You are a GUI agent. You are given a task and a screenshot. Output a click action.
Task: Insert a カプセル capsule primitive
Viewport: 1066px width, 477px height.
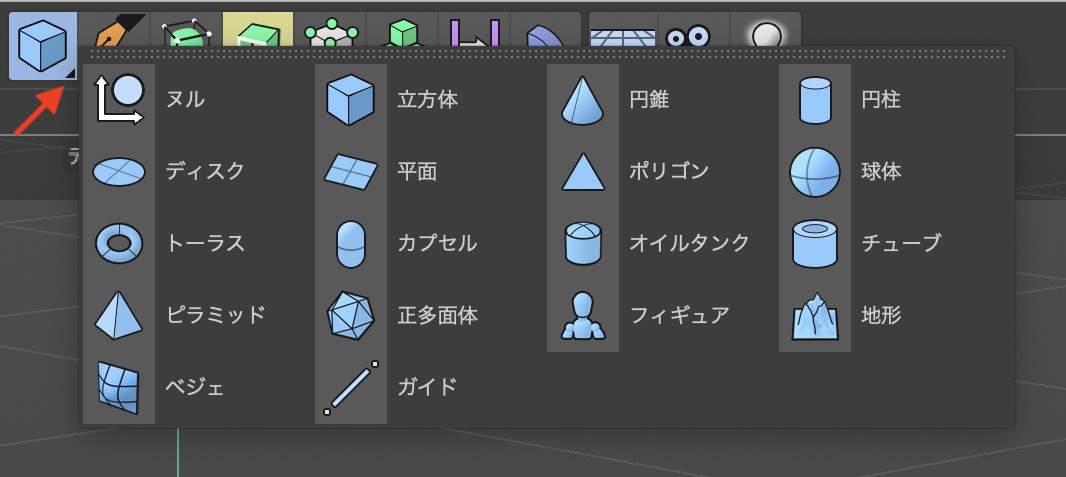pyautogui.click(x=351, y=243)
